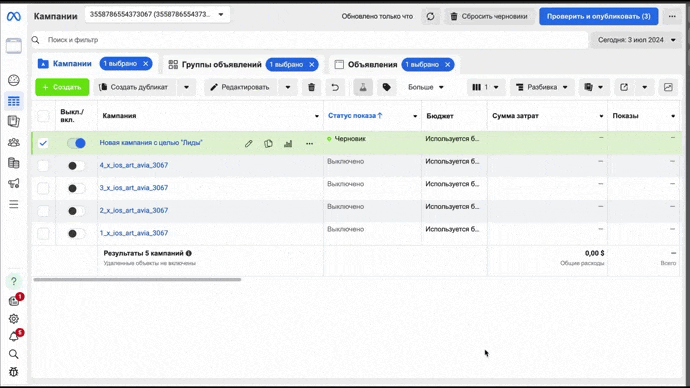
Task: Click the Проверить и опубликовать button
Action: click(x=598, y=16)
